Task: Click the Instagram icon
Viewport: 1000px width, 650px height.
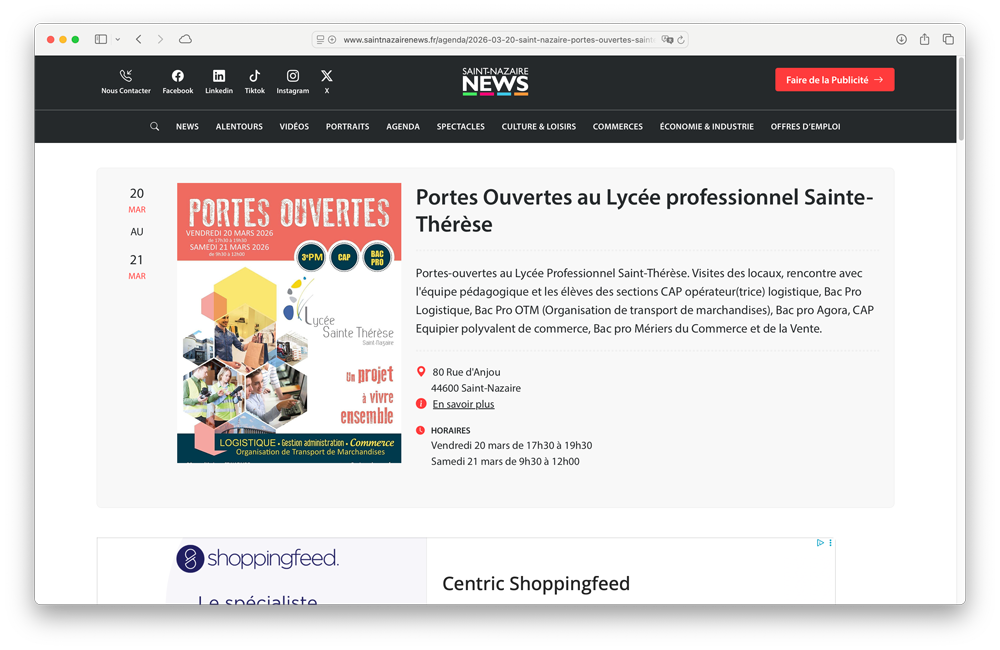Action: click(x=292, y=76)
